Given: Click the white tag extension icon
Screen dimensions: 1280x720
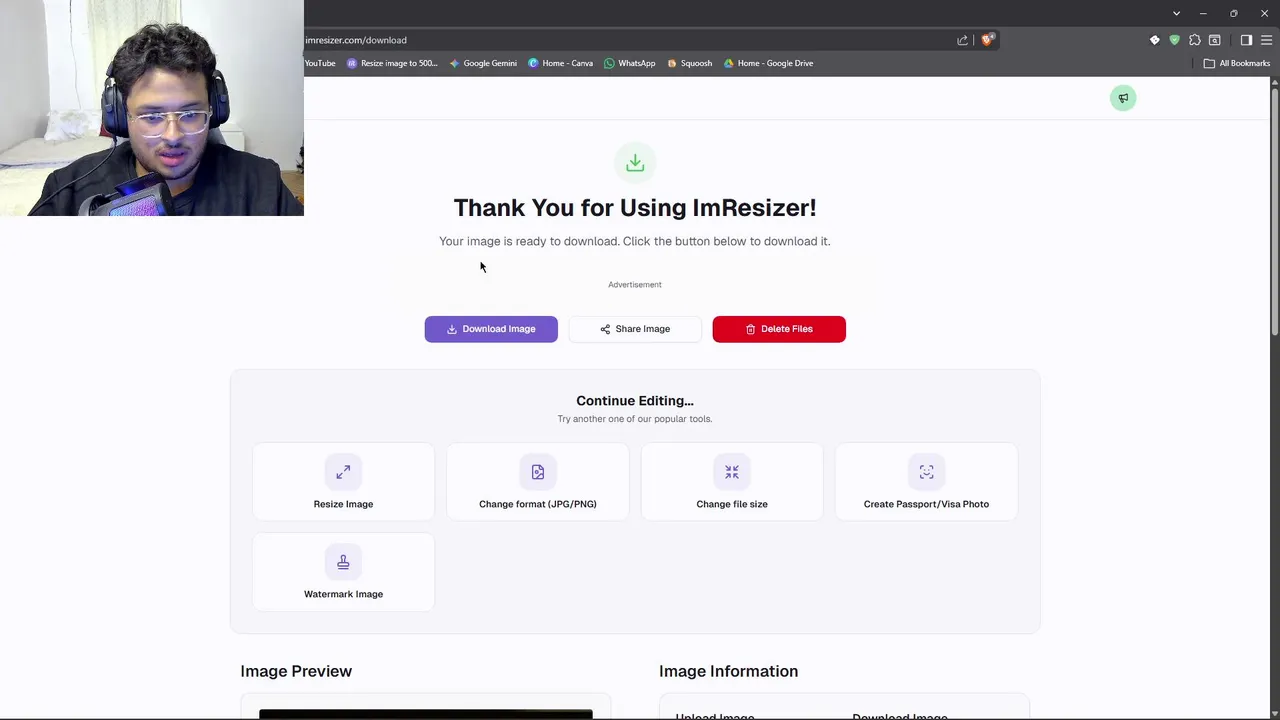Looking at the screenshot, I should [x=1154, y=40].
